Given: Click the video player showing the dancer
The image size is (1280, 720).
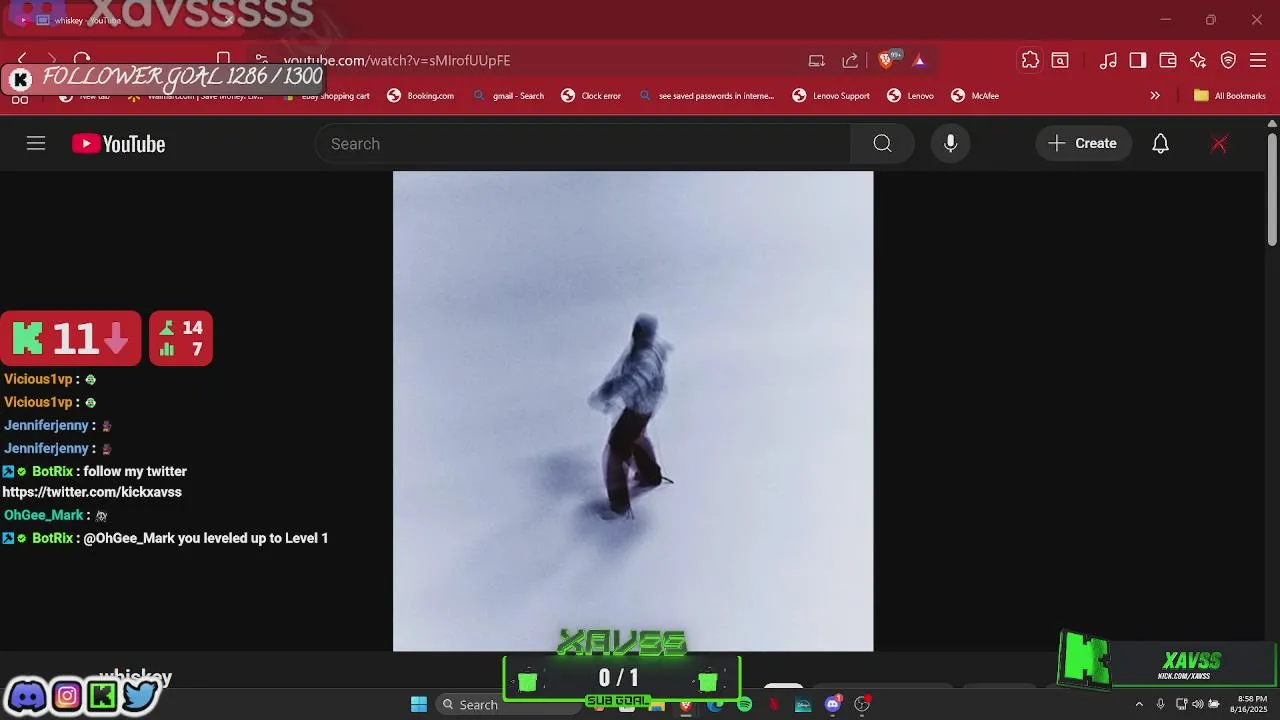Looking at the screenshot, I should (x=633, y=411).
